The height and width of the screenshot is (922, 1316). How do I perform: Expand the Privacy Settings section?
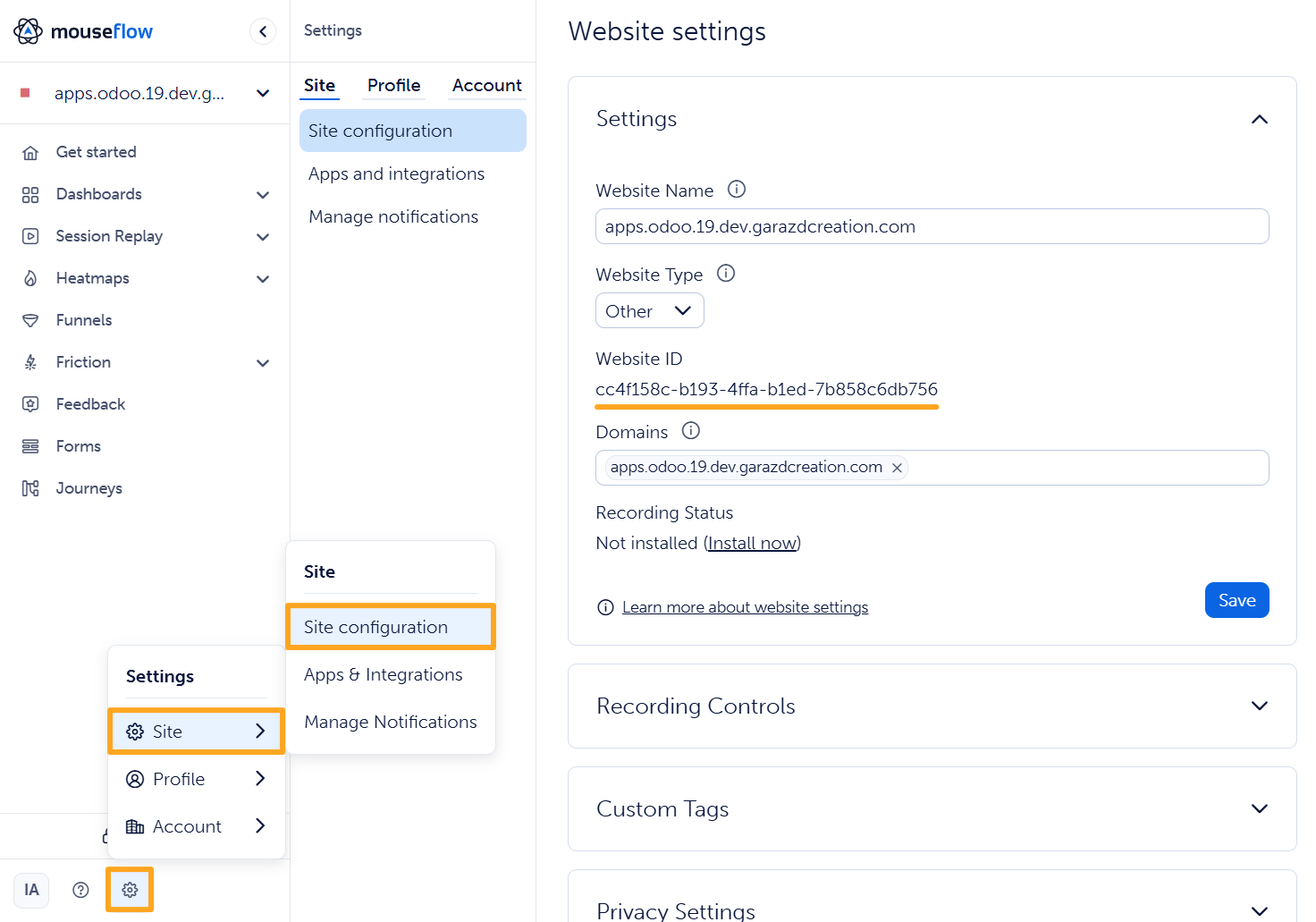[1260, 911]
